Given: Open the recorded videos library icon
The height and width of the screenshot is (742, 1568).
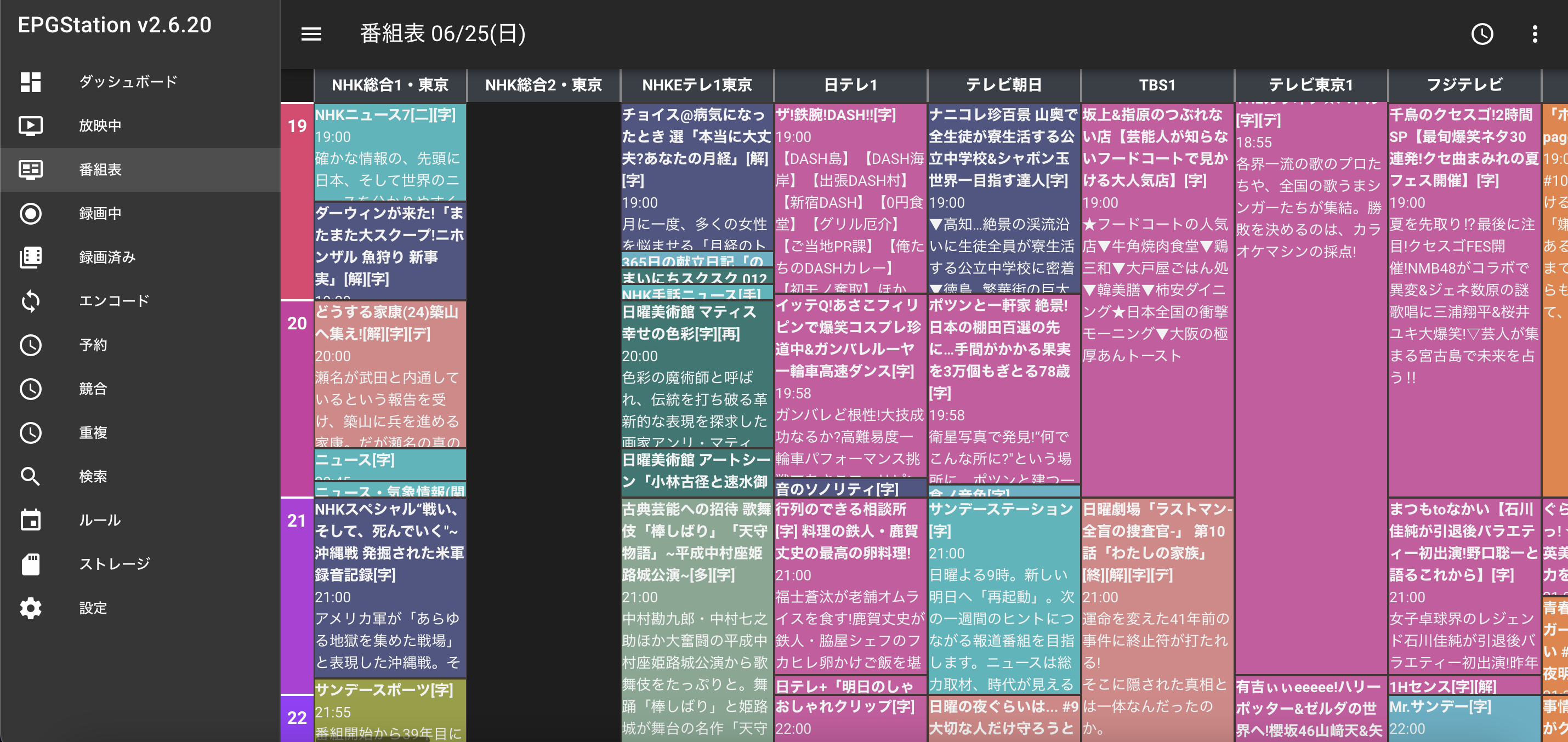Looking at the screenshot, I should coord(31,257).
